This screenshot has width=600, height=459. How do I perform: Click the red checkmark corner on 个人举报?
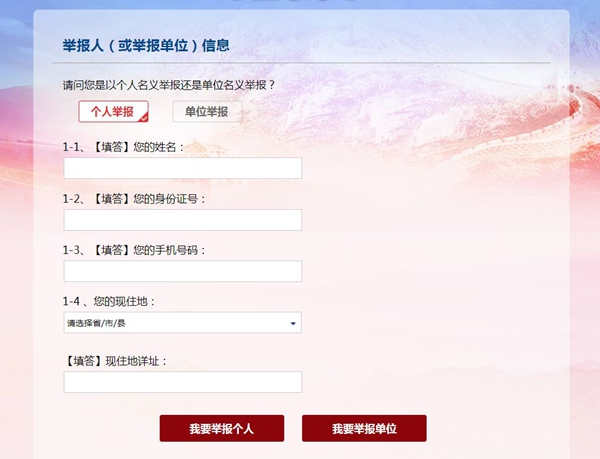point(143,118)
